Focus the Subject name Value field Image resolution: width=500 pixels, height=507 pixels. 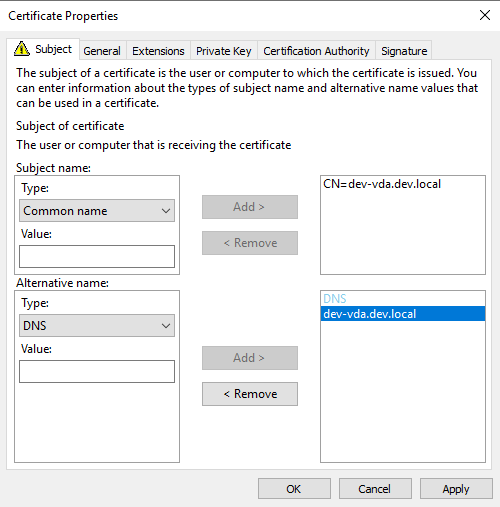(97, 257)
